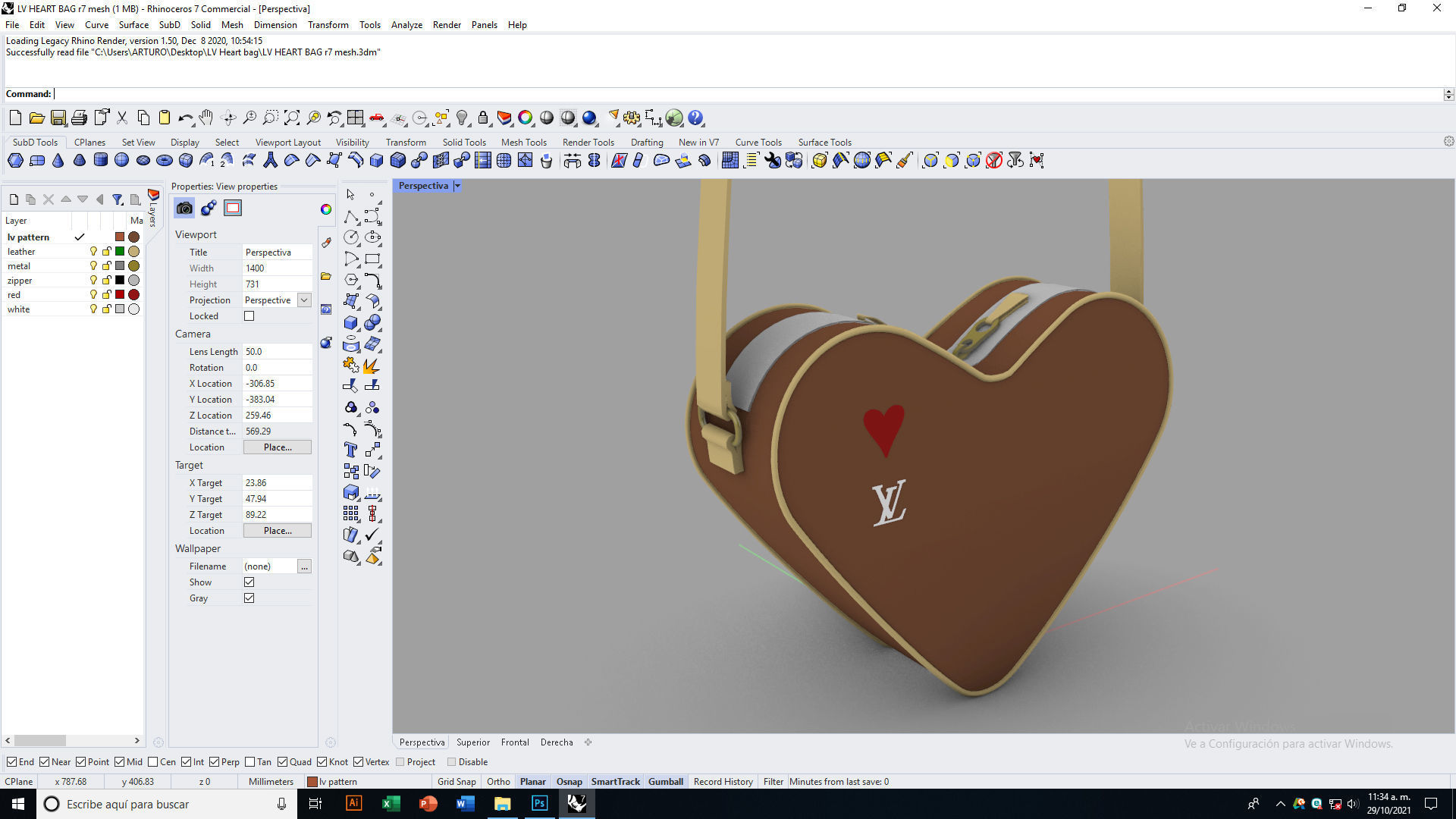Open the Perspectiva viewport title menu arrow
Viewport: 1456px width, 819px height.
(457, 186)
